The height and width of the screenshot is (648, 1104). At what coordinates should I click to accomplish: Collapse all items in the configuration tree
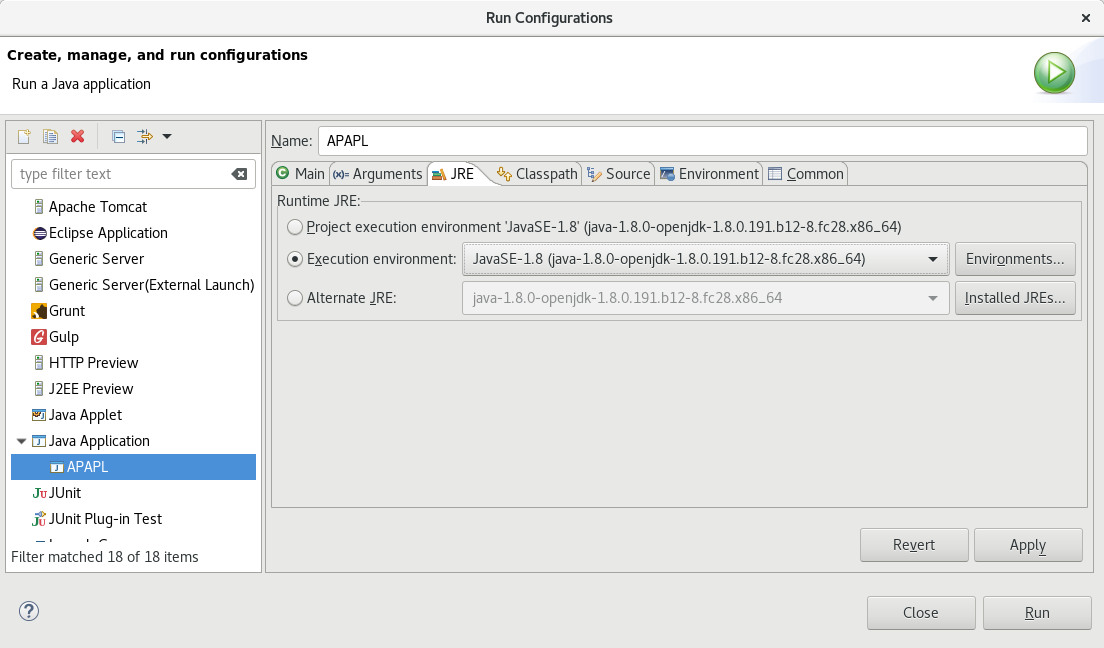(x=117, y=136)
